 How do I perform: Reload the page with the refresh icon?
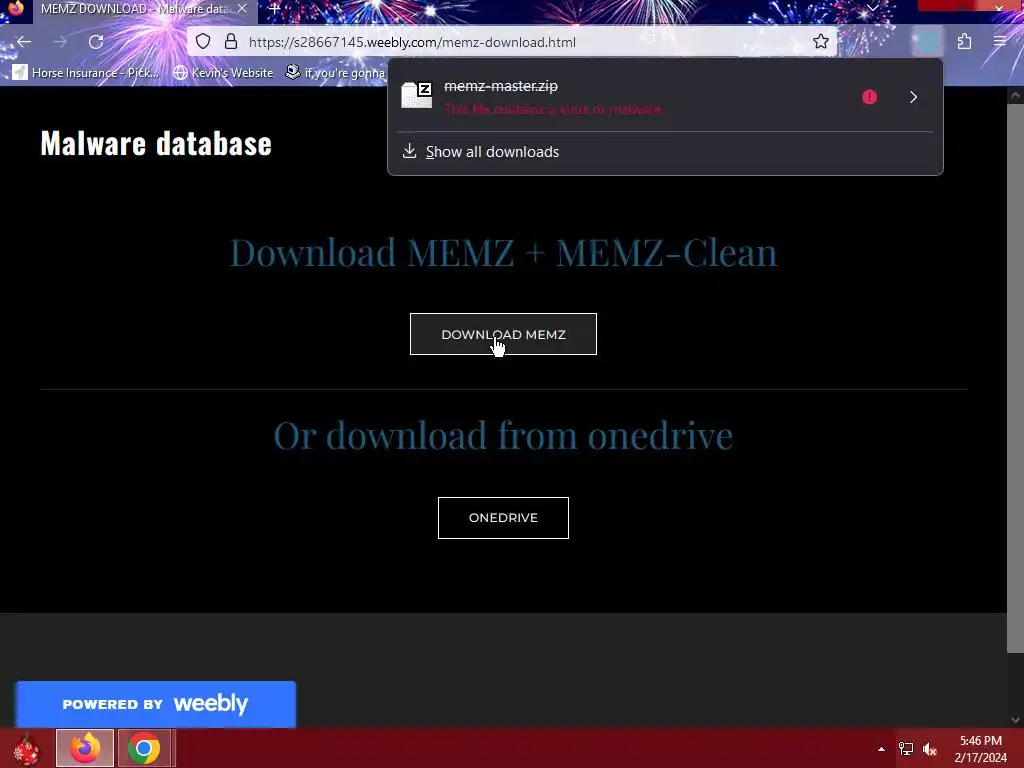pyautogui.click(x=96, y=42)
